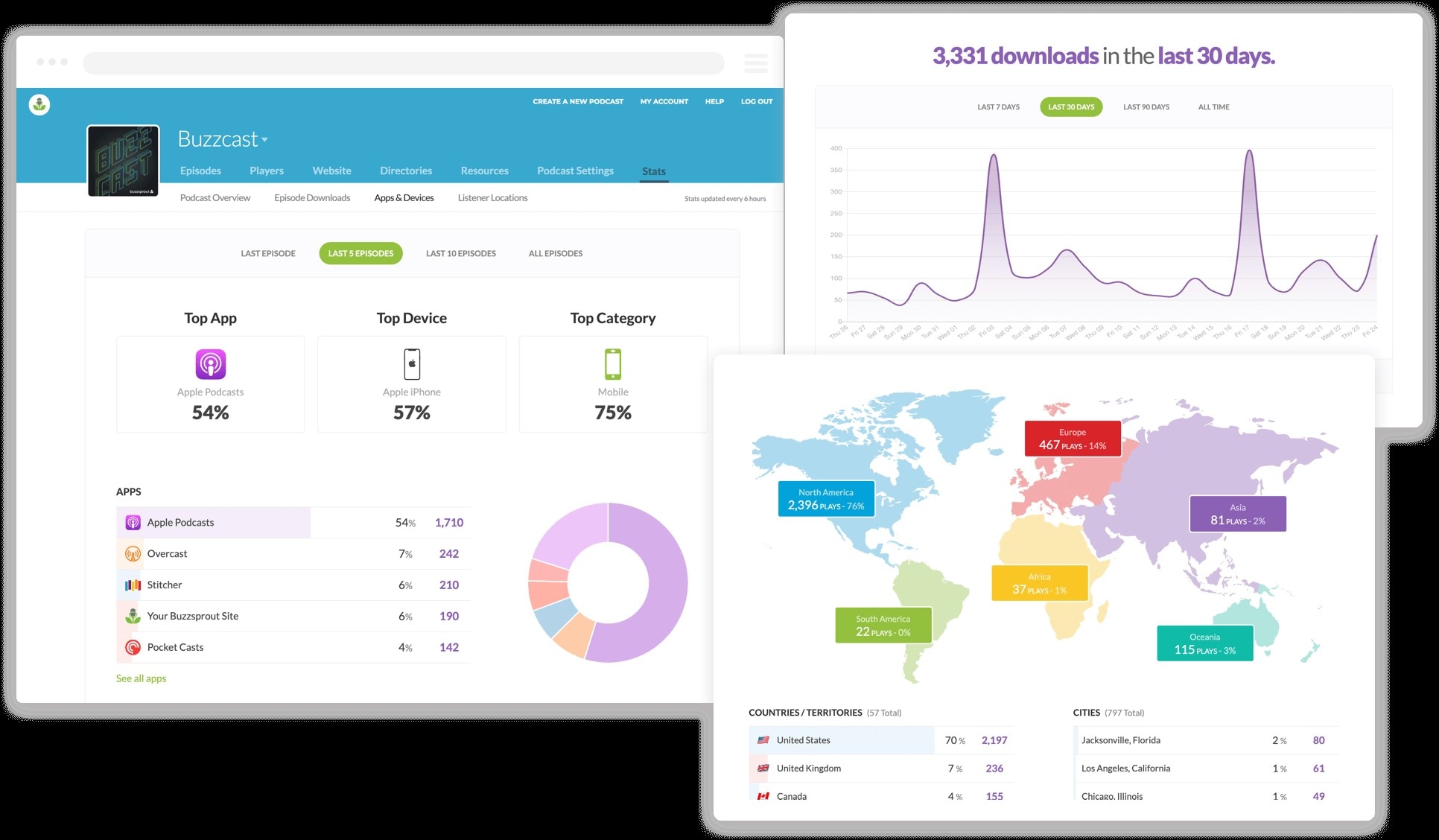Viewport: 1439px width, 840px height.
Task: Open the Stats tab
Action: coord(653,171)
